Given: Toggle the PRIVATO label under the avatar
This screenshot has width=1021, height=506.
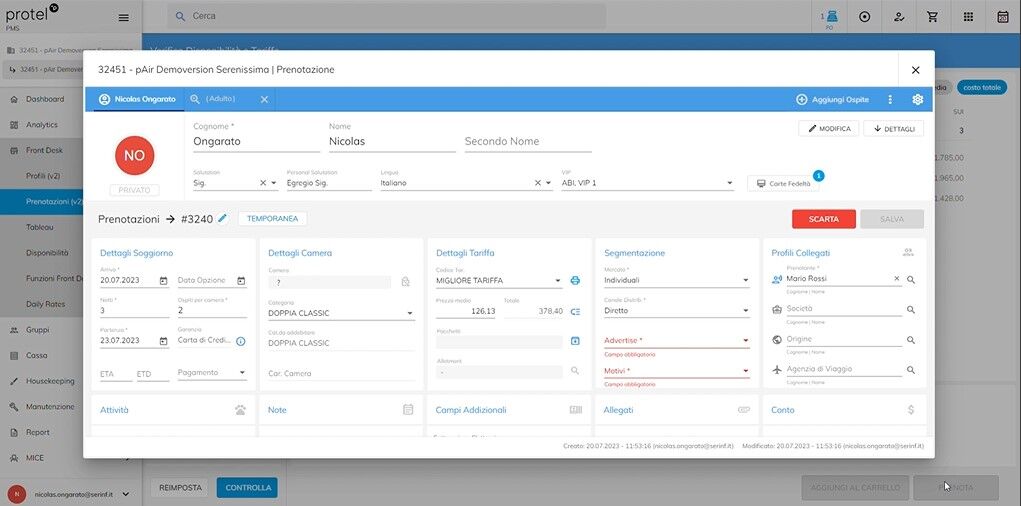Looking at the screenshot, I should 134,190.
